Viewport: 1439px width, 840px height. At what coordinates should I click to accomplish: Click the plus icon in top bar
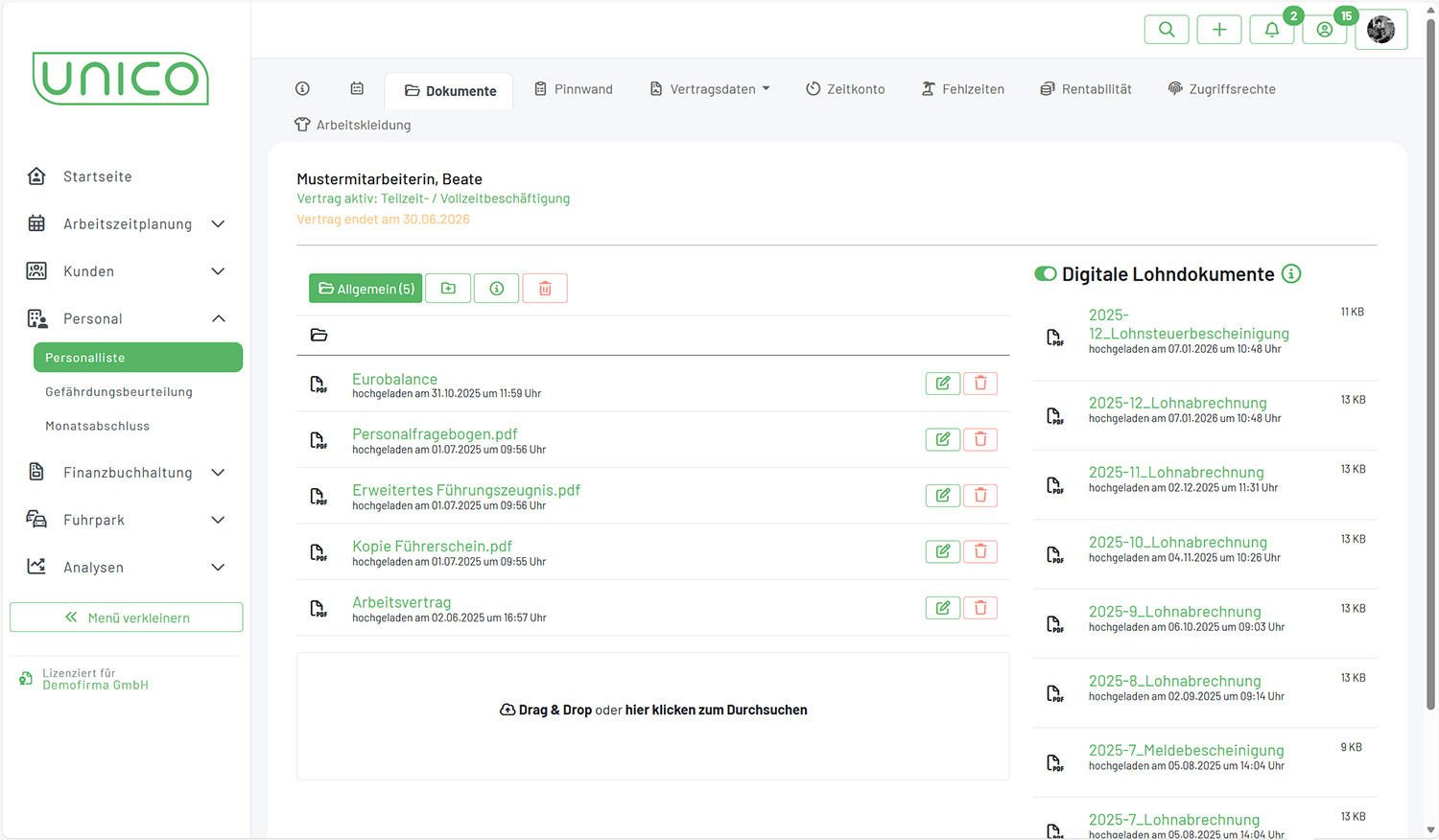point(1218,30)
